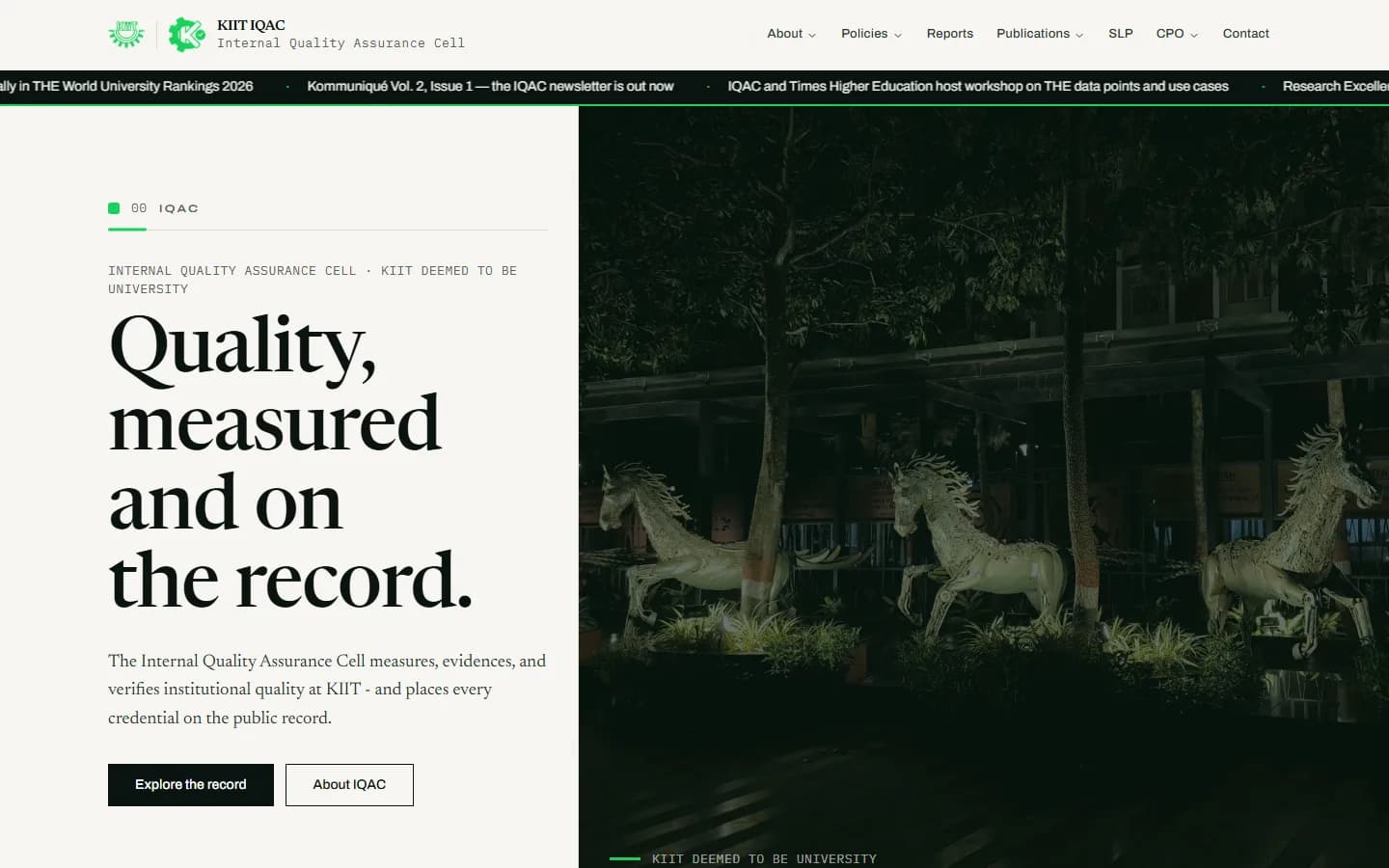This screenshot has width=1389, height=868.
Task: Click the 'Quality, measured and on the record.' headline
Action: point(290,462)
